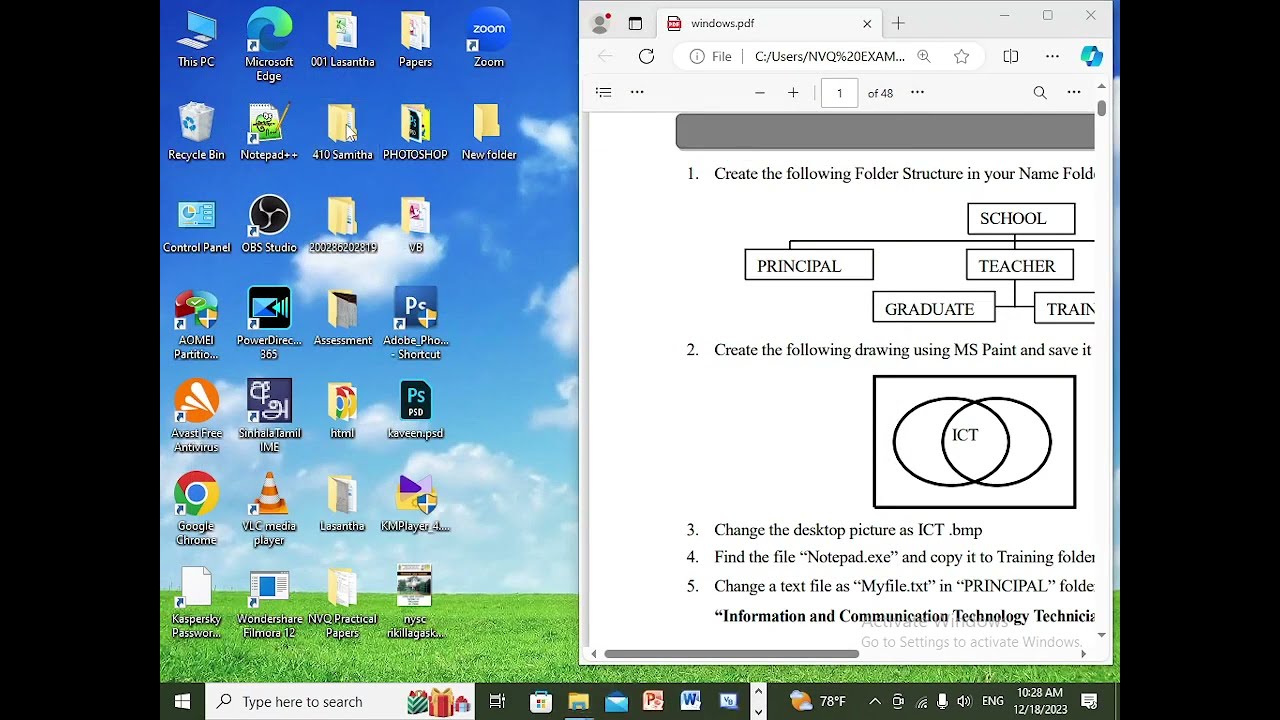Open PDF toolbar overflow menu beside search
This screenshot has height=720, width=1280.
click(x=1074, y=93)
